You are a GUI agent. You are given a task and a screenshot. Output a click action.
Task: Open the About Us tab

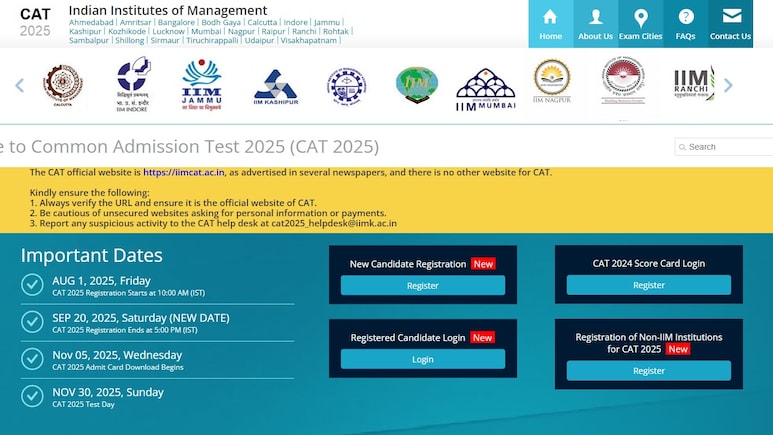[x=596, y=24]
